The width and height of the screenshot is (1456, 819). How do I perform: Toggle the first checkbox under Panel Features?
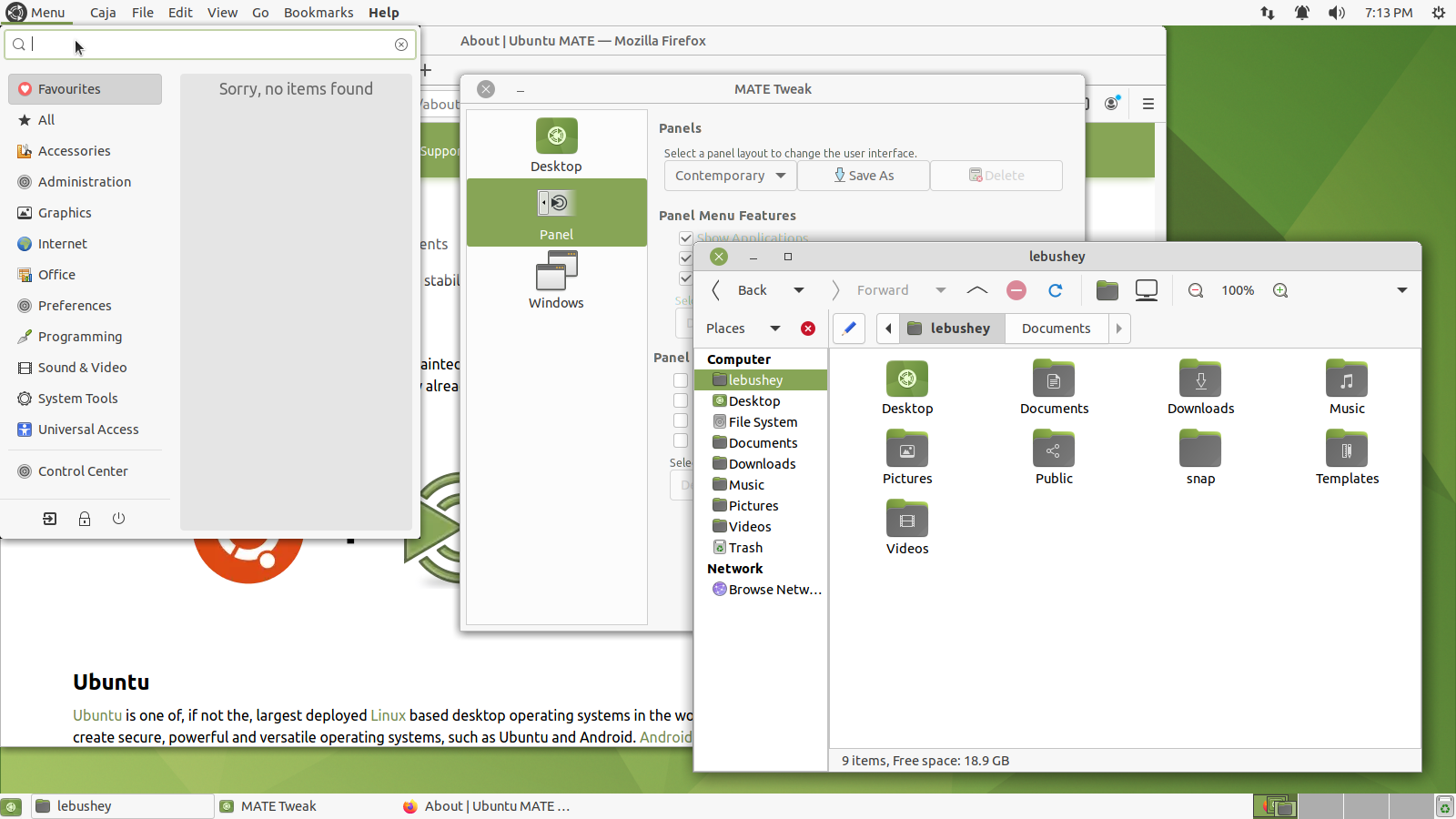pos(681,380)
